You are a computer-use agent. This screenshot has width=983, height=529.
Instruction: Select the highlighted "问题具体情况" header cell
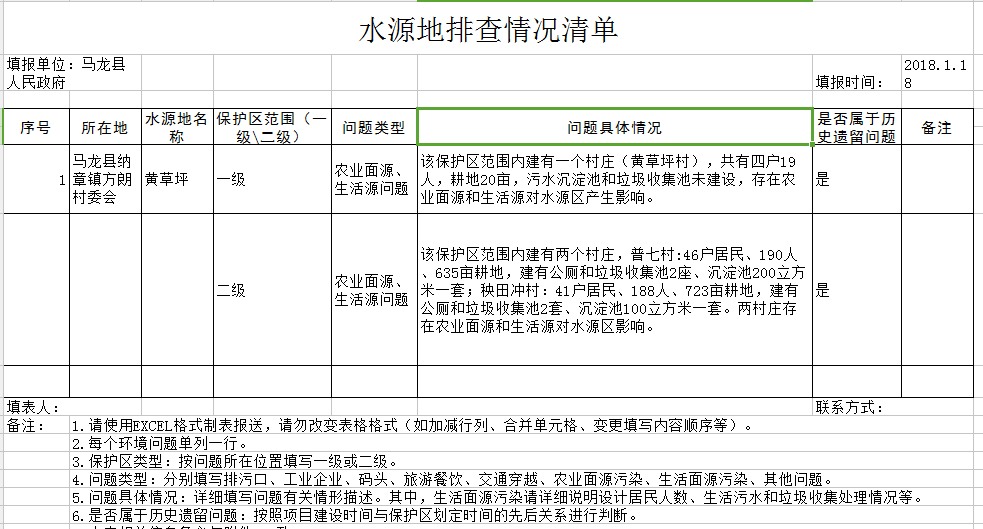tap(614, 128)
